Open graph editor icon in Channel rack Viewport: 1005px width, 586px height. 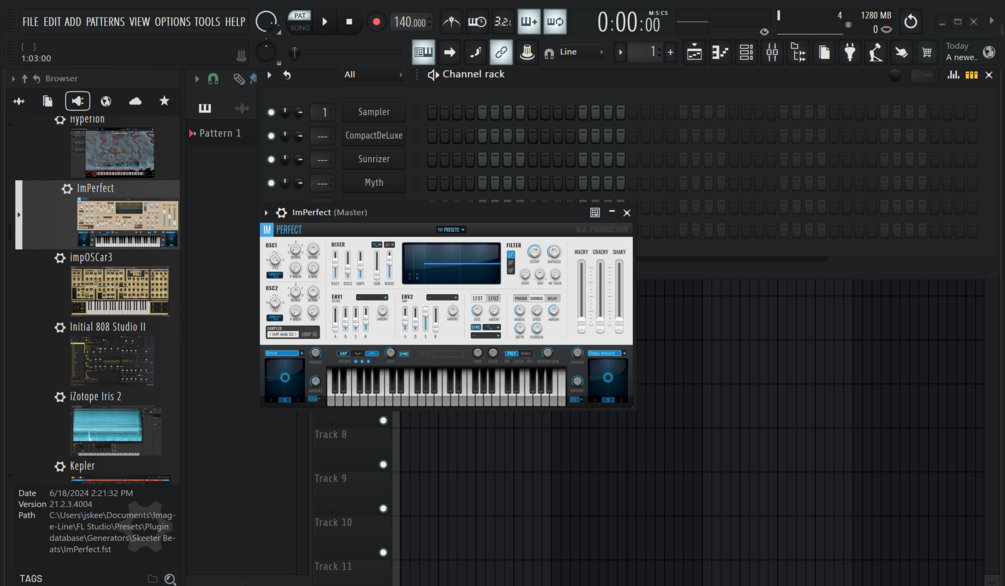(953, 75)
